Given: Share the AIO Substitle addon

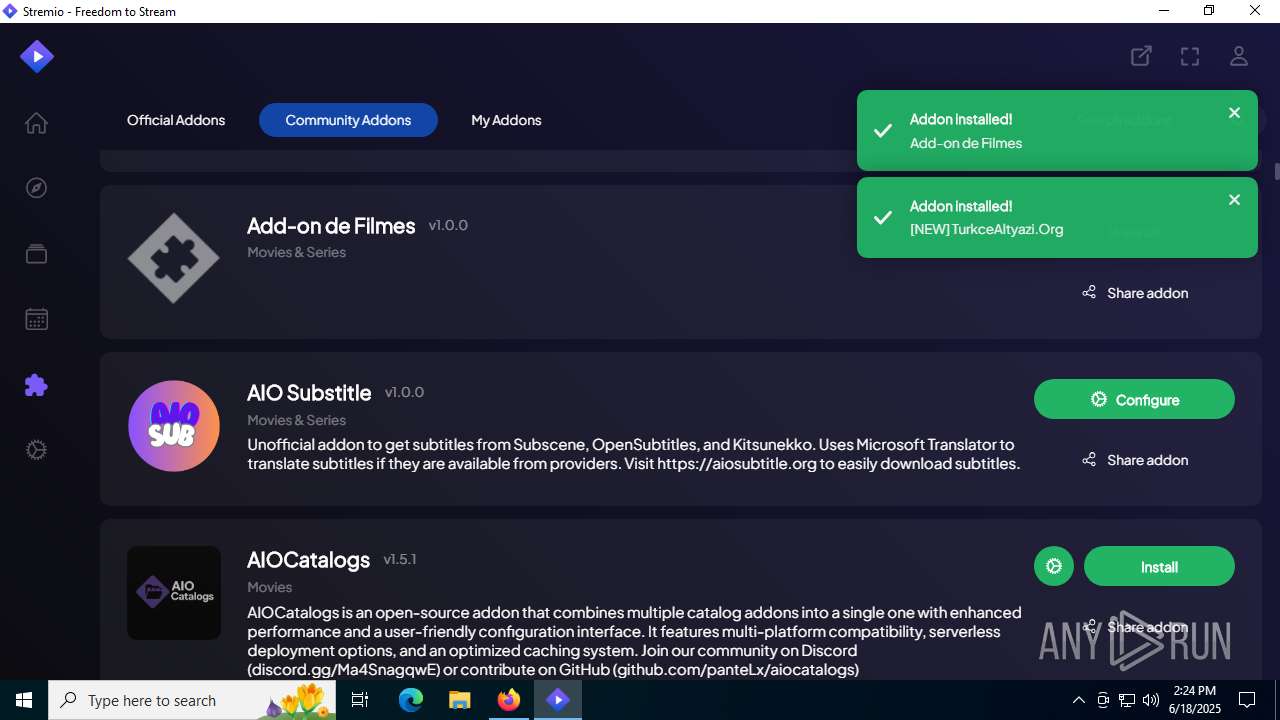Looking at the screenshot, I should pos(1135,460).
